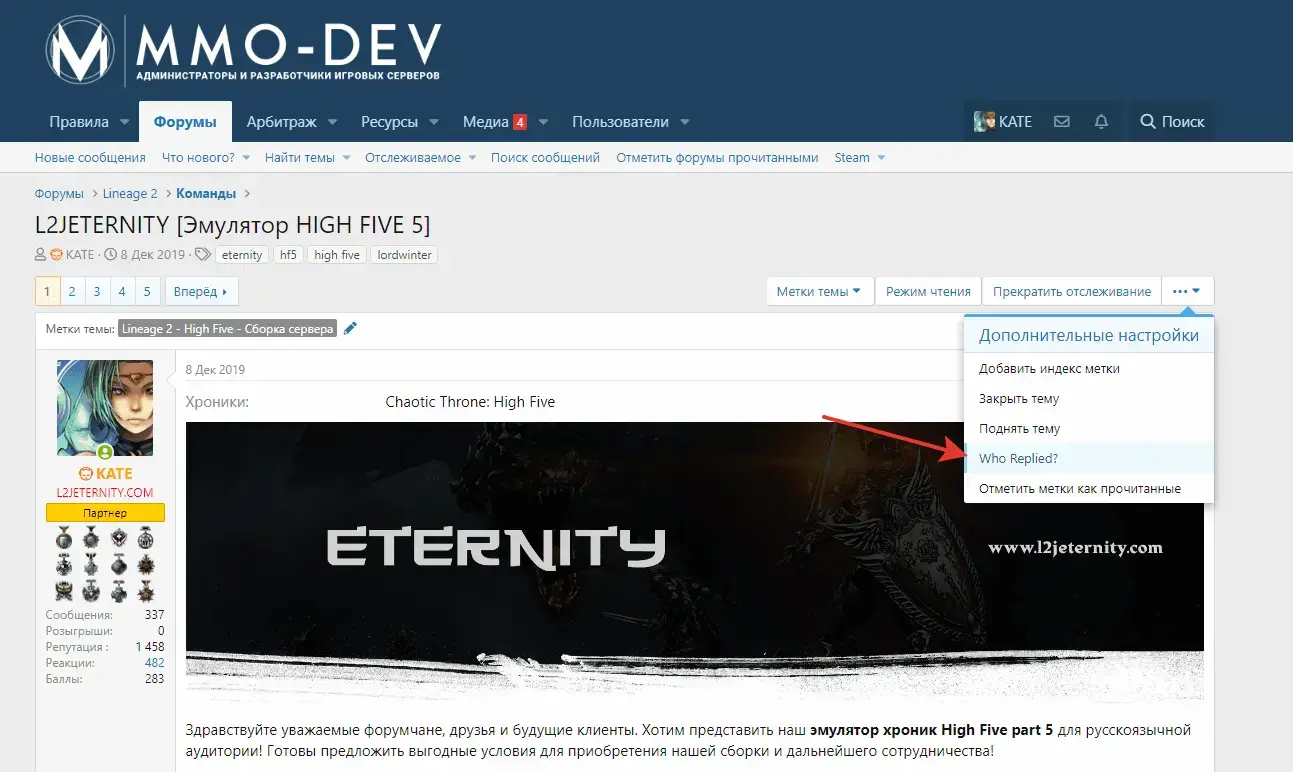Open Поиск сообщений link

coord(545,158)
